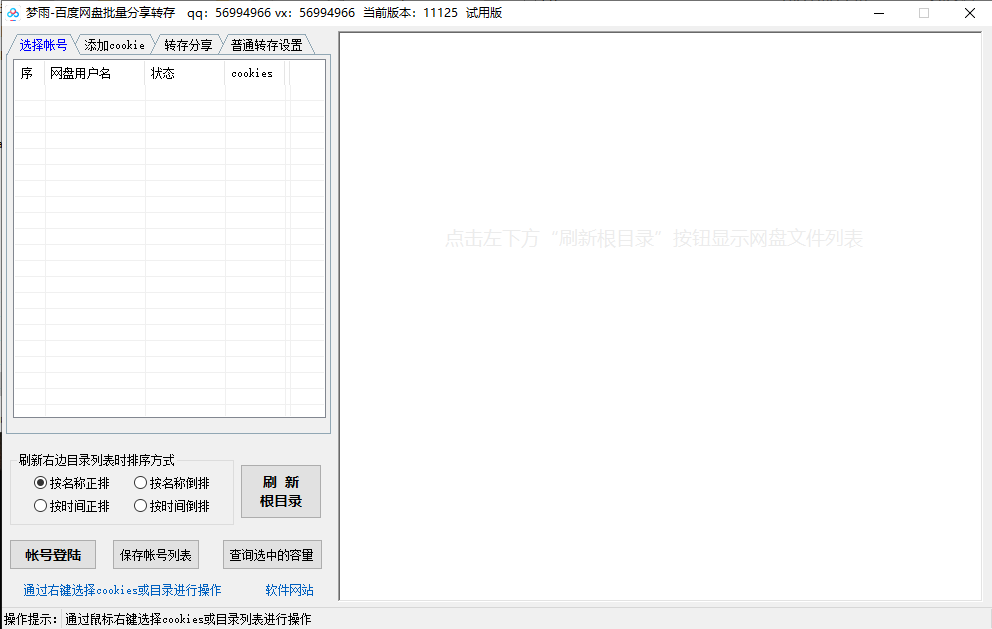
Task: Click the 通过右键选择cookies或目录进行操作 link
Action: click(x=122, y=590)
